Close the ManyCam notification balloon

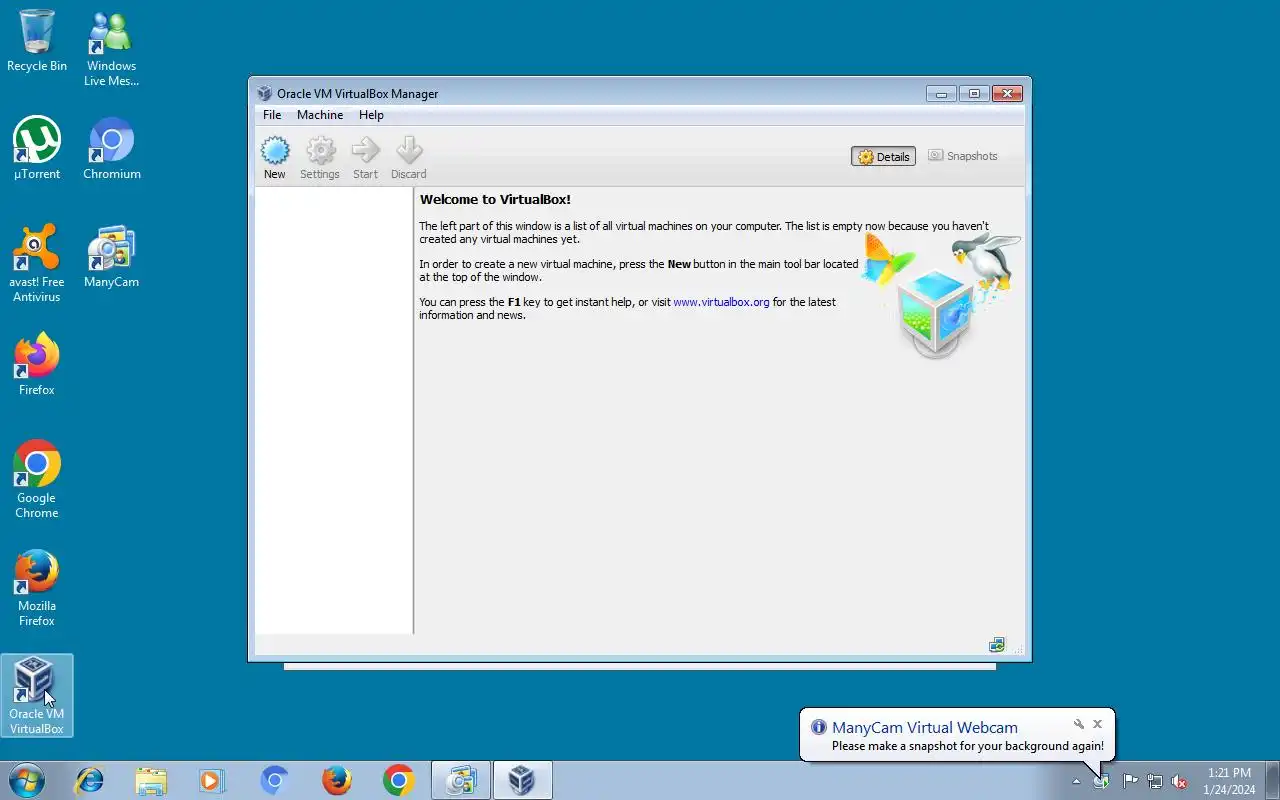click(1097, 724)
